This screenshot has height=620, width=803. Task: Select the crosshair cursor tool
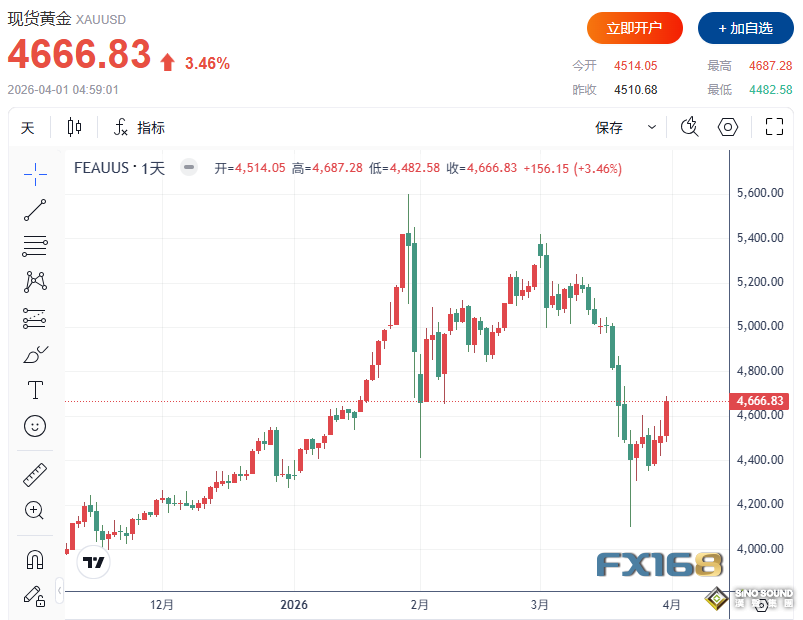click(35, 173)
